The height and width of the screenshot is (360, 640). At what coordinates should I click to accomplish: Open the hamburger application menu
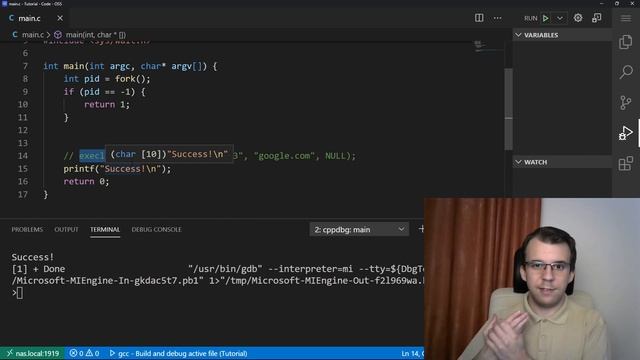pos(626,18)
